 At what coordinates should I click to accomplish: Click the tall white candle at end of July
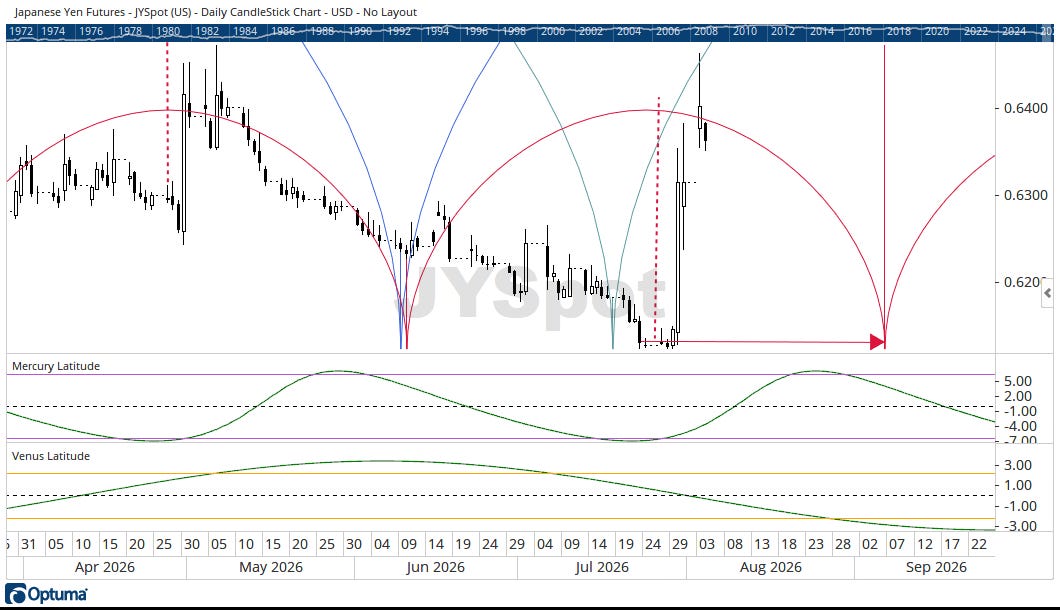click(678, 257)
